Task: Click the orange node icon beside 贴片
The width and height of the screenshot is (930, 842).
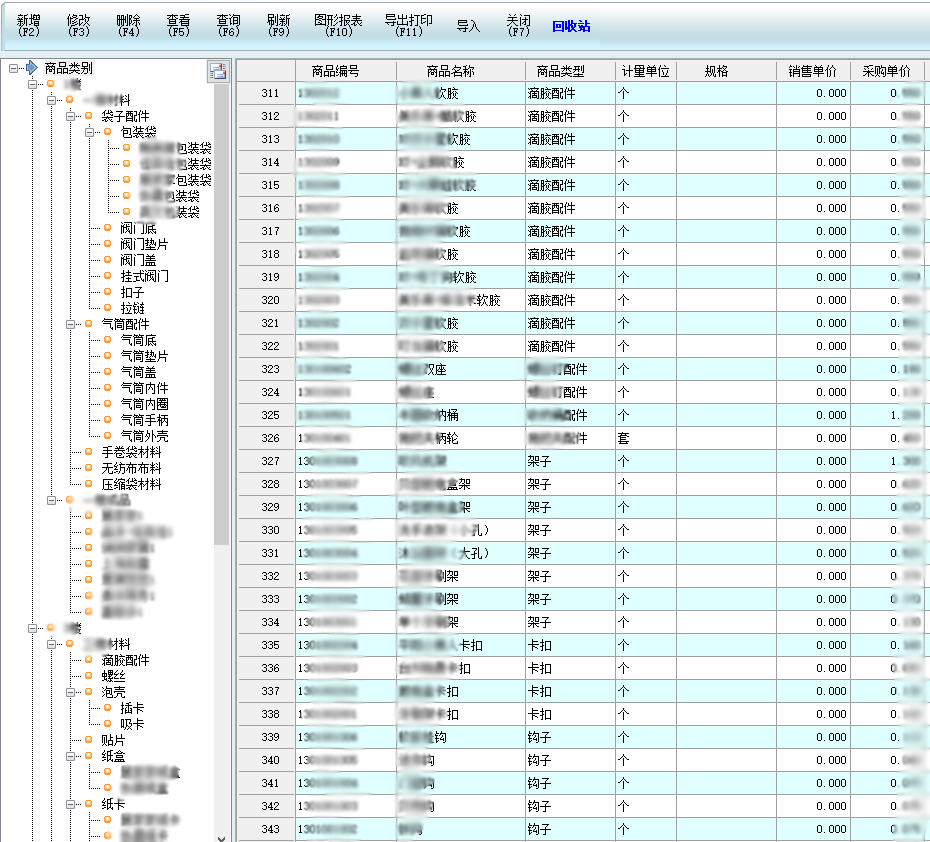Action: click(x=89, y=740)
